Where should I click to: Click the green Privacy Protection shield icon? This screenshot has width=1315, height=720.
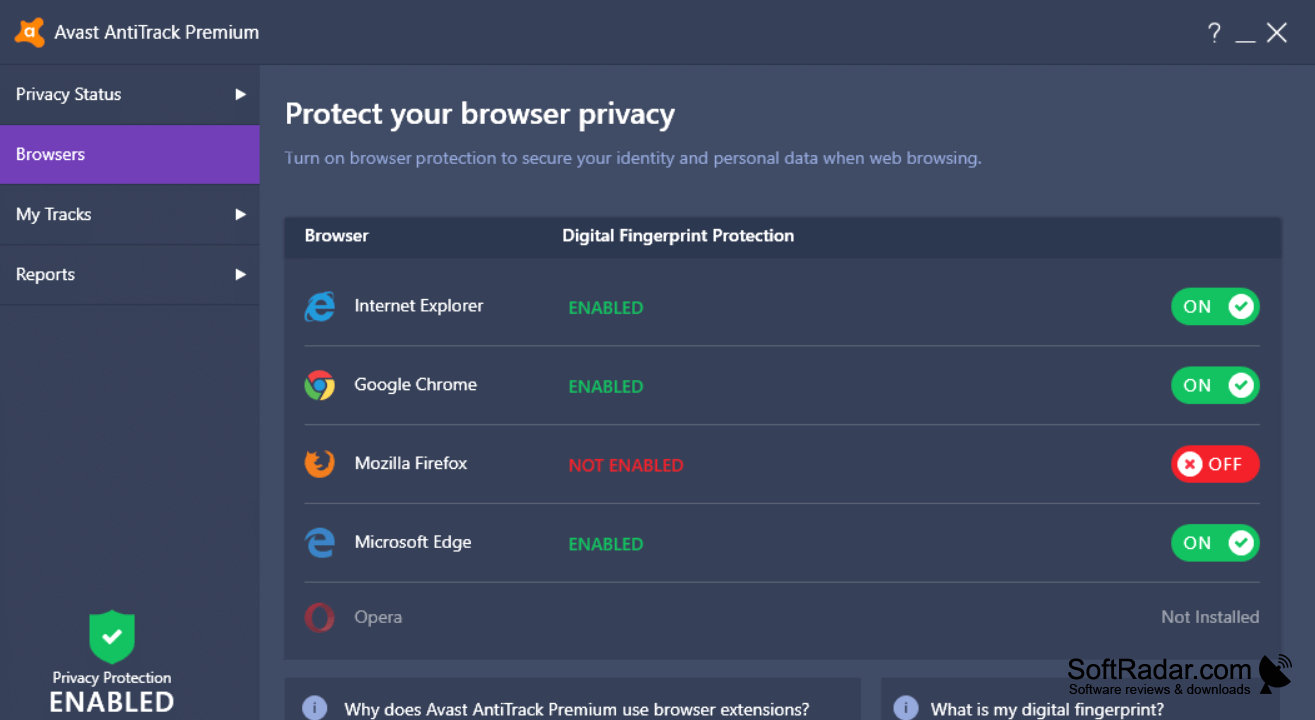coord(112,637)
